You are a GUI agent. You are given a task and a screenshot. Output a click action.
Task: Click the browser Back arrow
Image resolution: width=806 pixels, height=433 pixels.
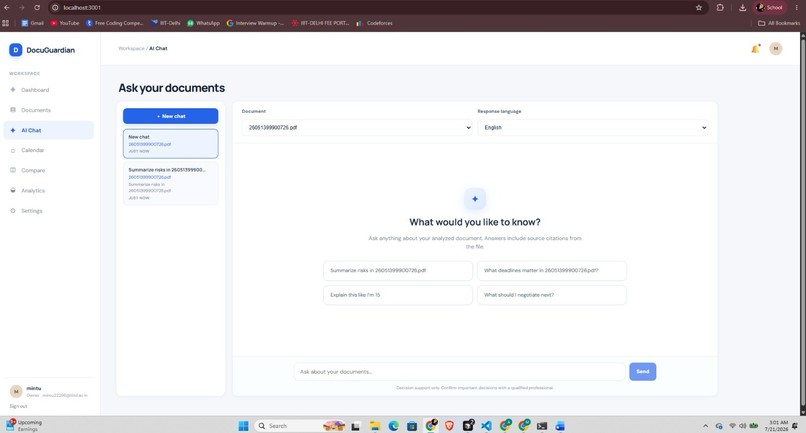coord(6,8)
